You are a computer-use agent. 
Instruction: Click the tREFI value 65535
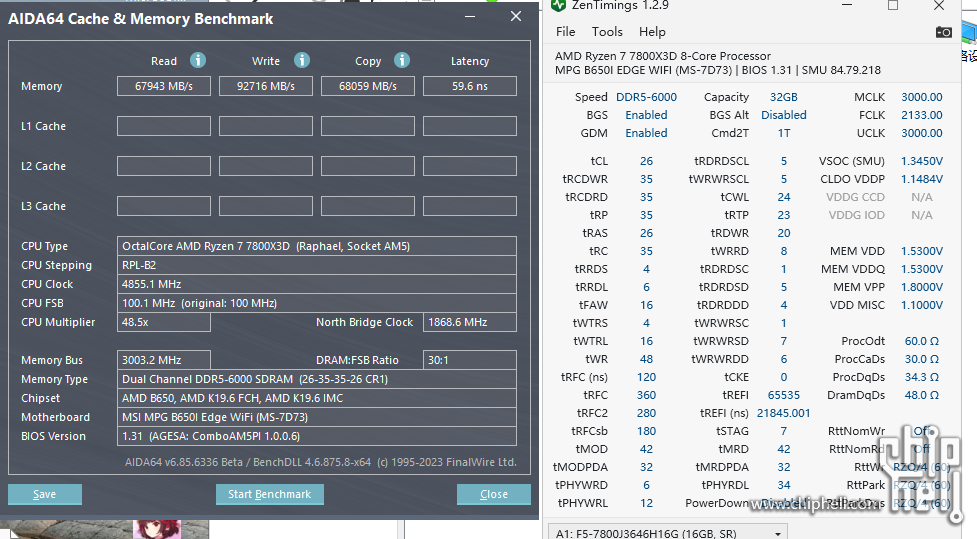tap(784, 395)
